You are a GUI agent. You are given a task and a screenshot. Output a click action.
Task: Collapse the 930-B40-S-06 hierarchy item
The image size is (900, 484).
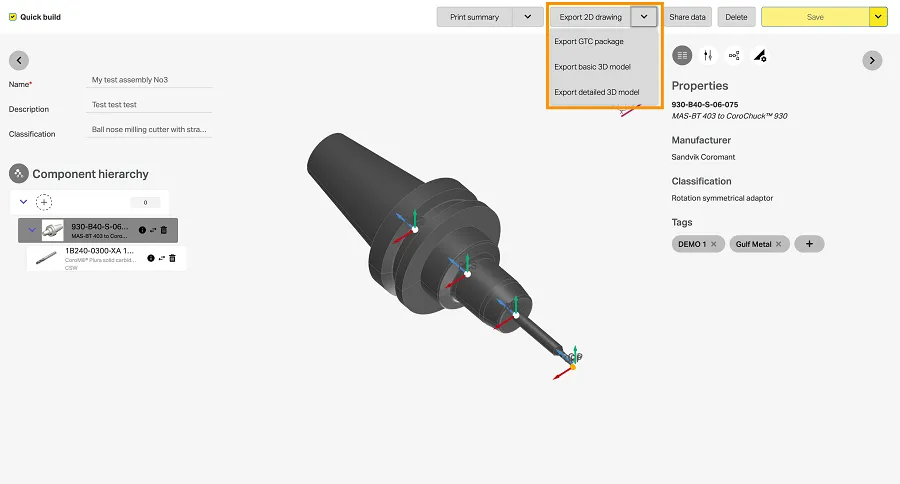tap(31, 230)
